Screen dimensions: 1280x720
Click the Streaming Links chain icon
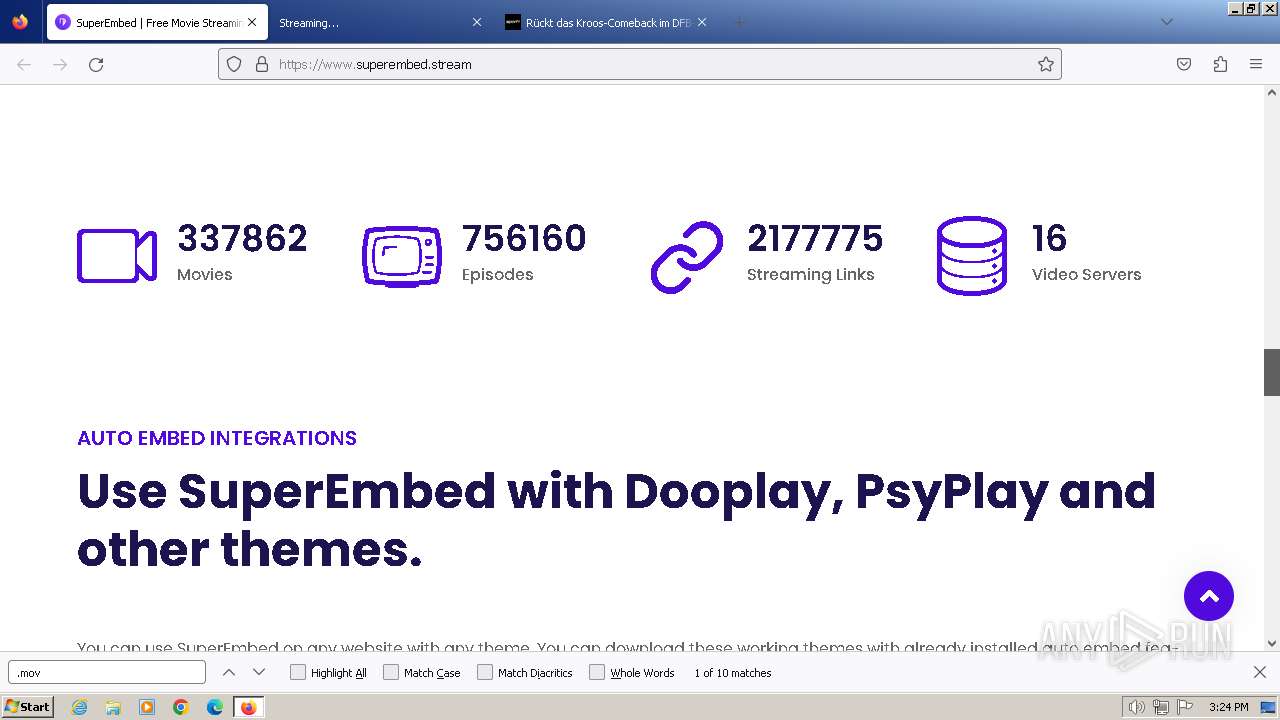[x=687, y=256]
